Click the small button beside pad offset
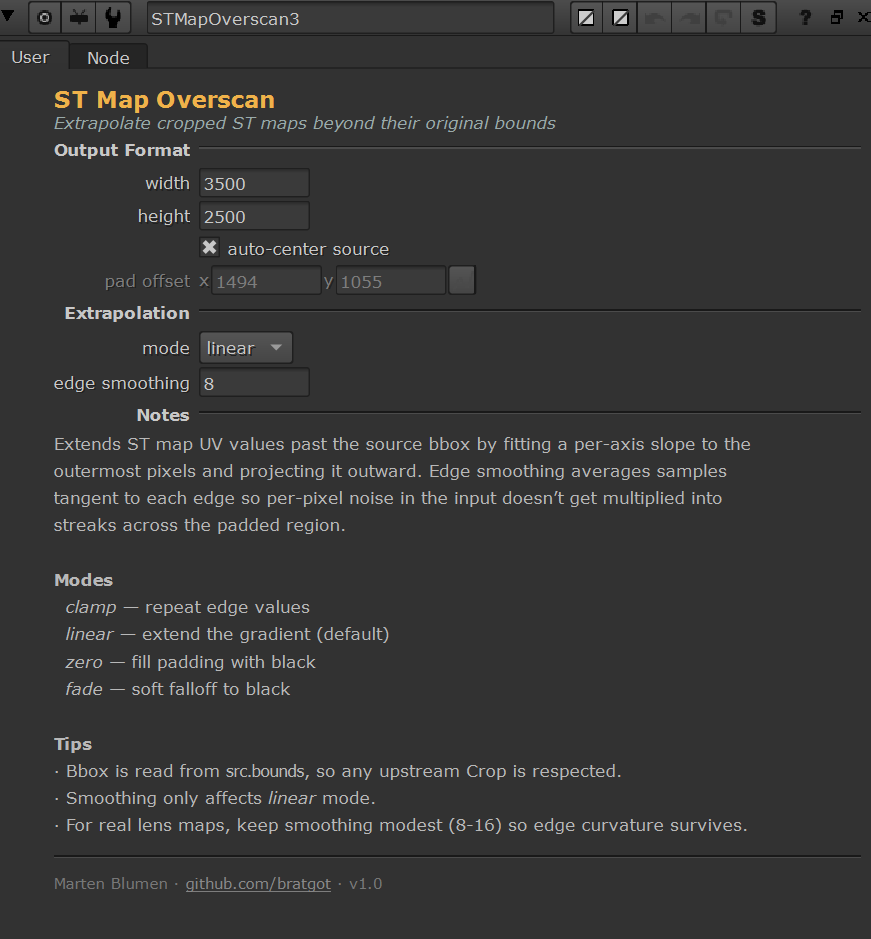871x939 pixels. point(461,281)
